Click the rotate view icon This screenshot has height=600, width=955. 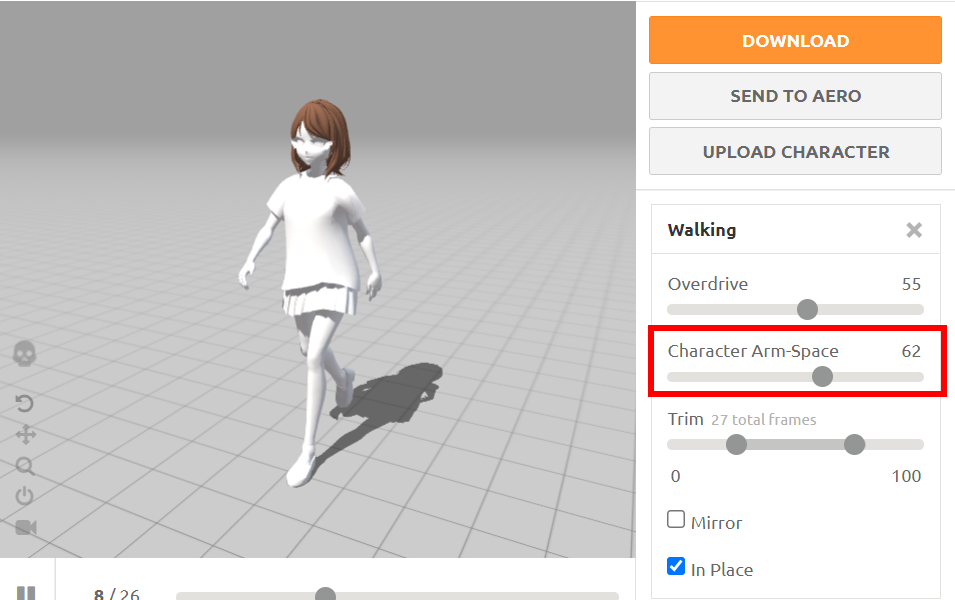tap(25, 403)
